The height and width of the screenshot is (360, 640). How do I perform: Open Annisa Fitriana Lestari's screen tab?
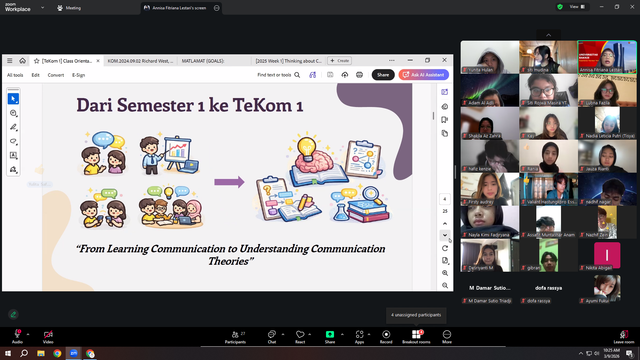tap(180, 8)
